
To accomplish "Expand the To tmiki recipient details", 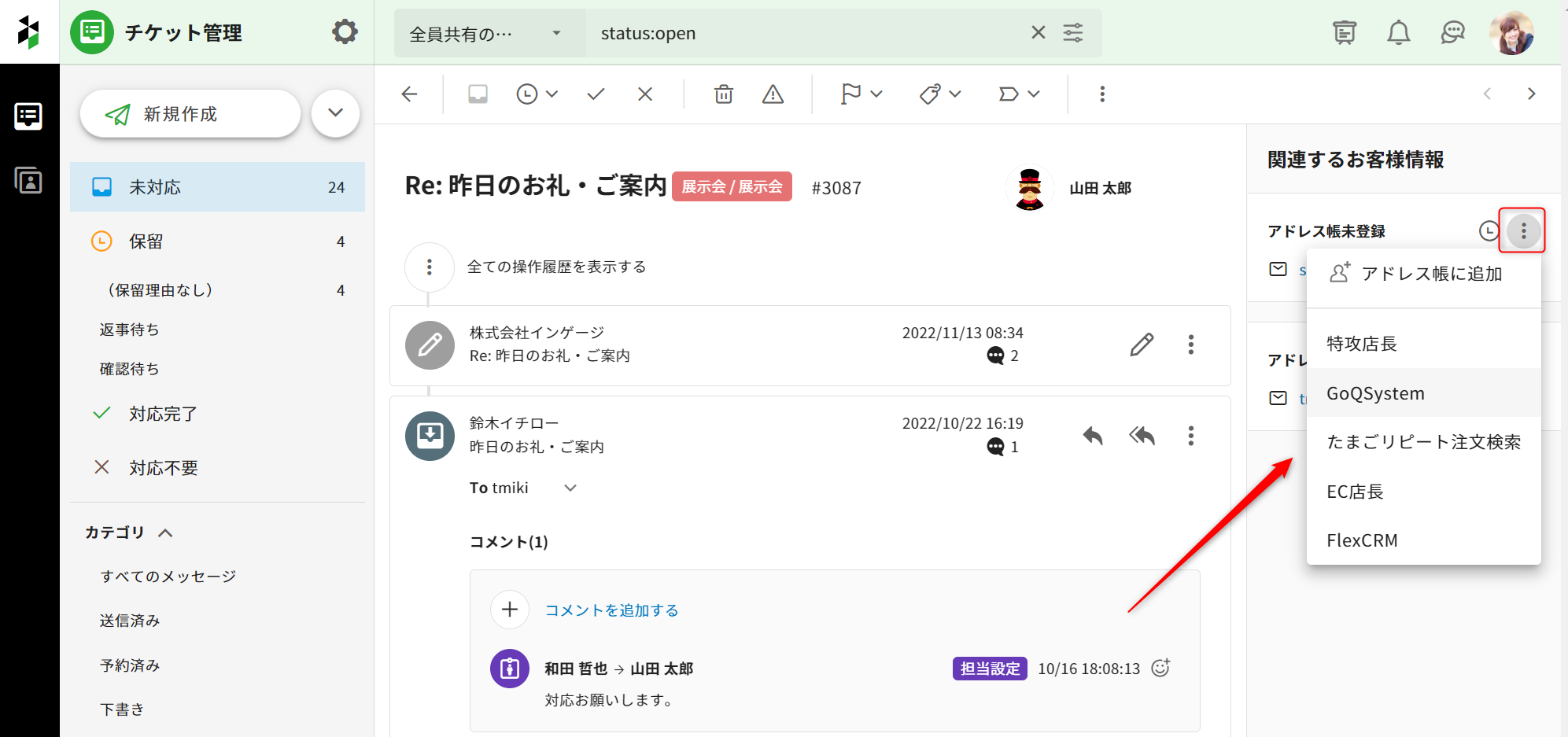I will coord(570,488).
